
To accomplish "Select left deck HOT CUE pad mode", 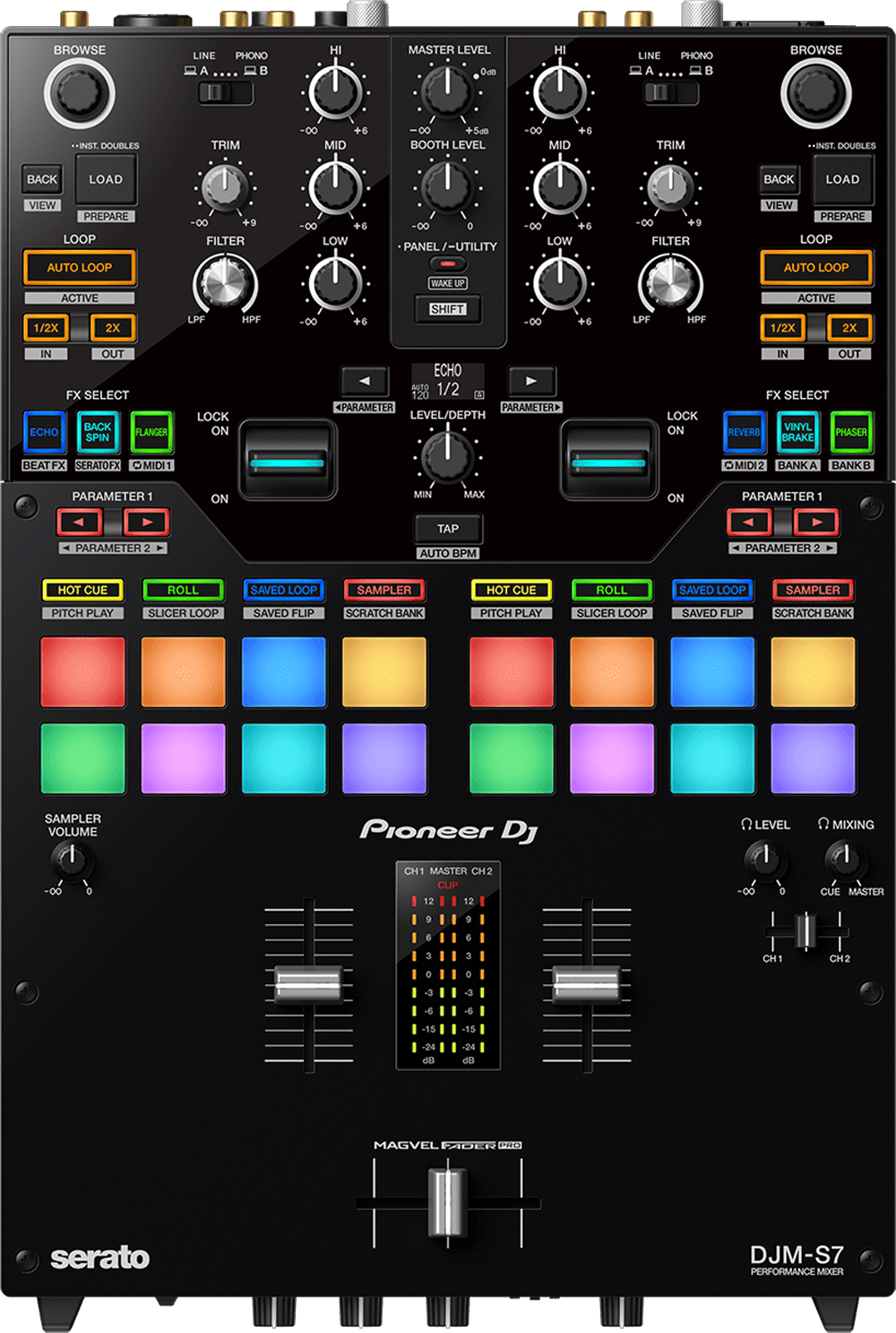I will click(x=82, y=590).
